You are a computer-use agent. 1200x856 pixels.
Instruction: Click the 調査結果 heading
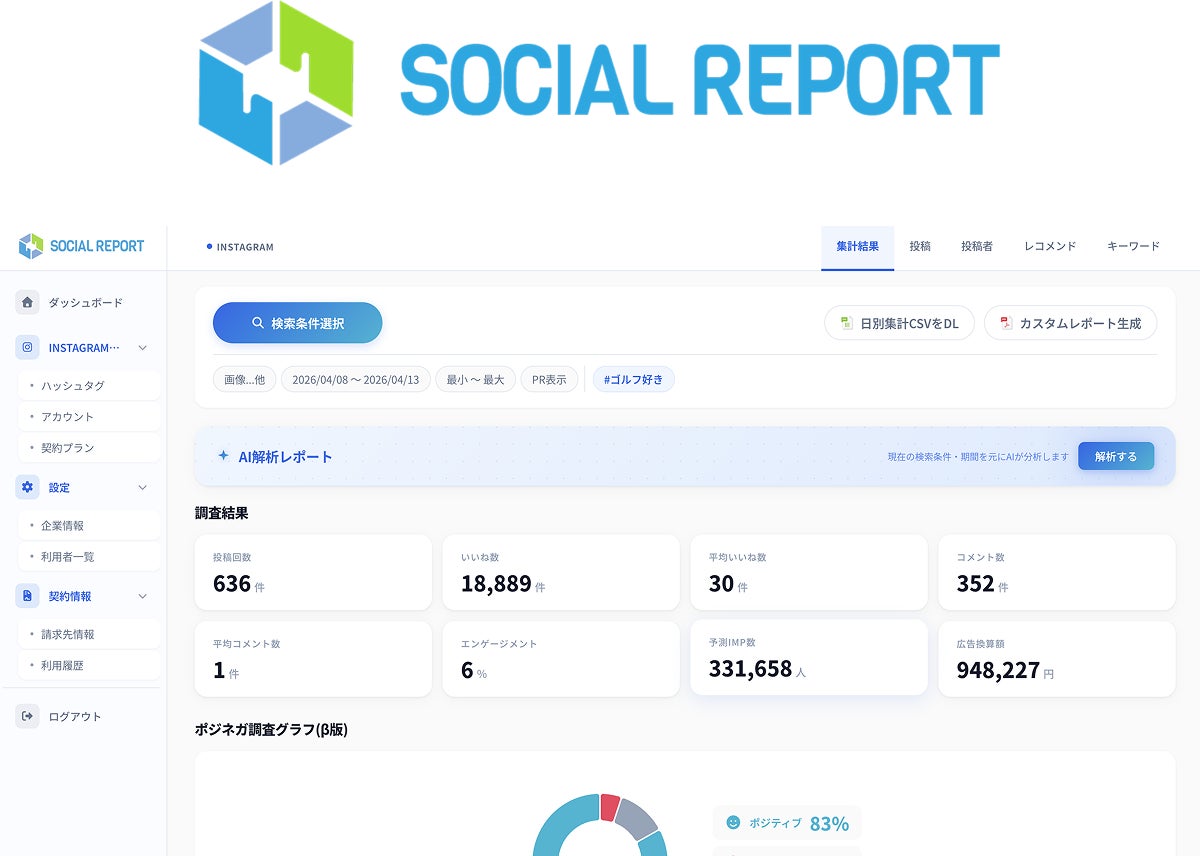coord(222,513)
